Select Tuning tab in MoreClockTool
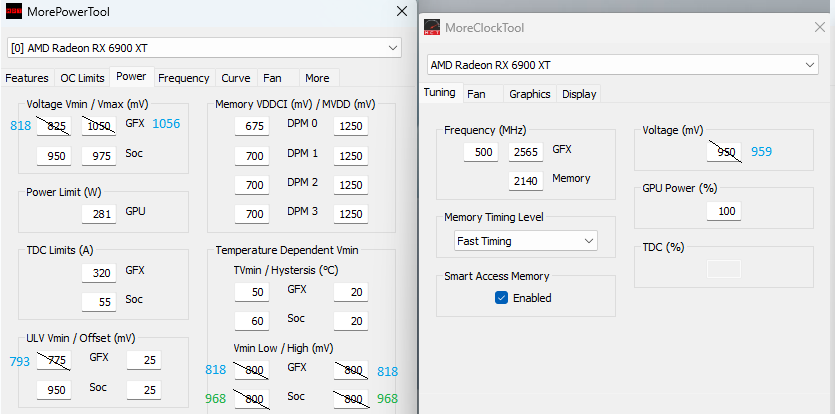 pos(440,92)
